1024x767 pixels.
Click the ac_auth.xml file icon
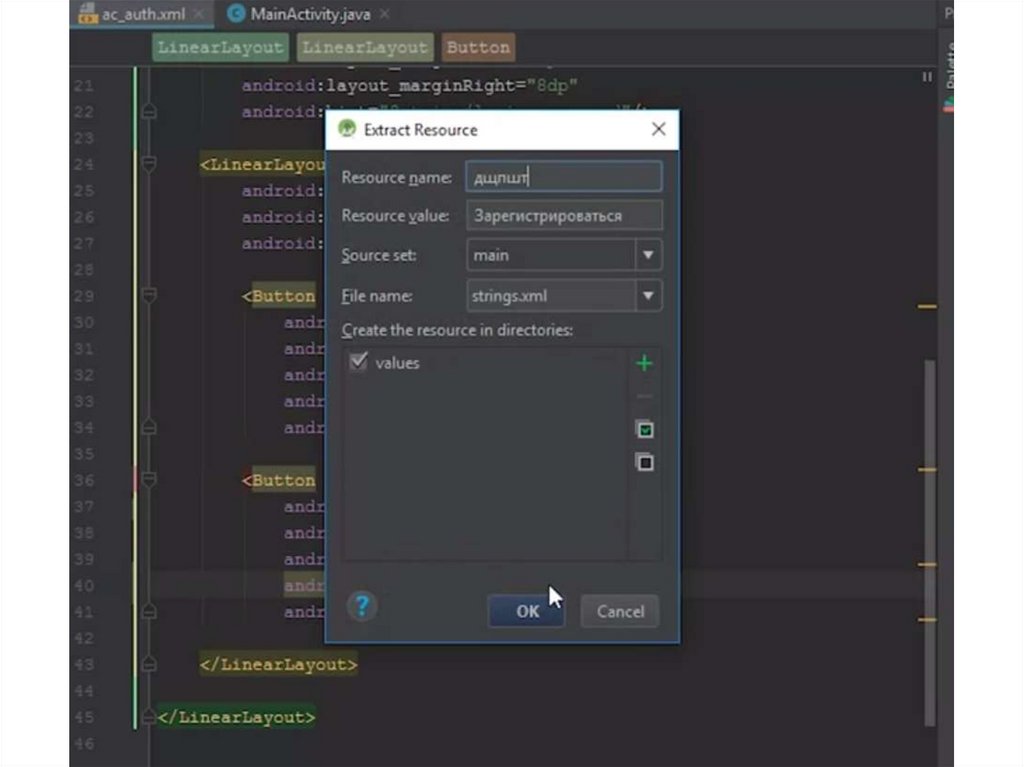click(88, 15)
